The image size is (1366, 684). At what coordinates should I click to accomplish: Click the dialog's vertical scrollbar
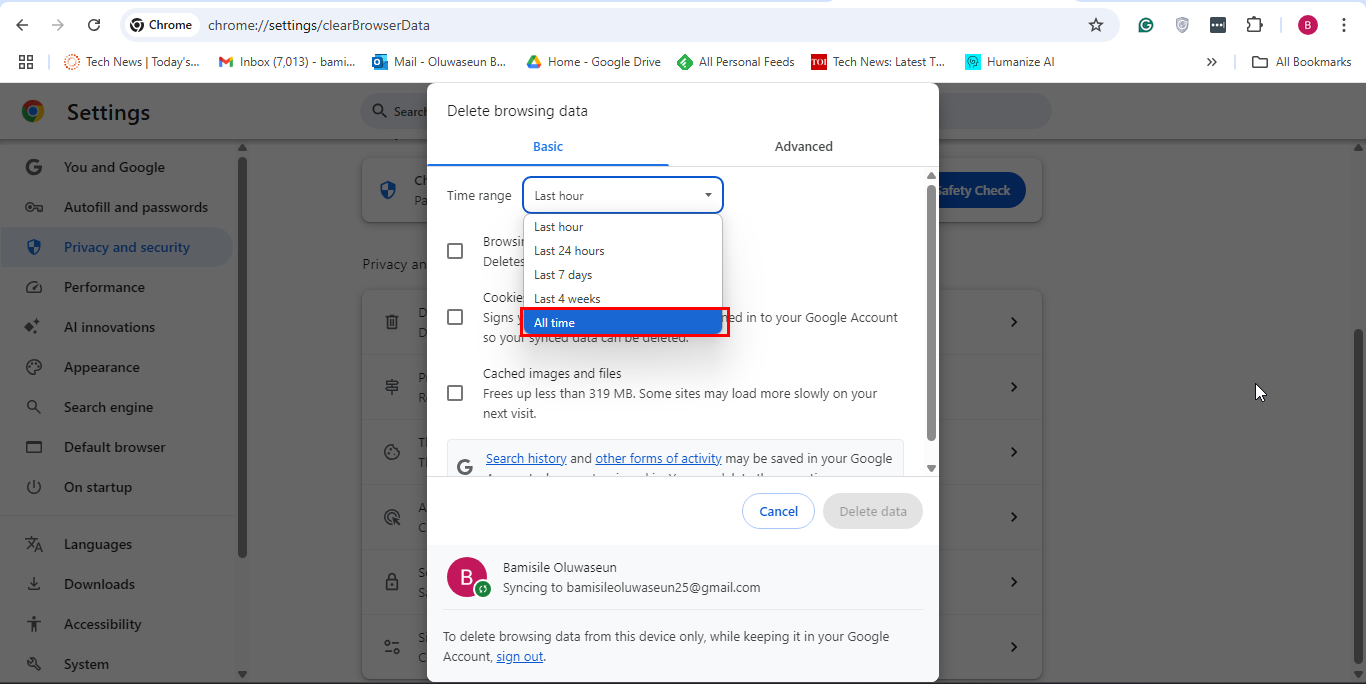(x=931, y=310)
